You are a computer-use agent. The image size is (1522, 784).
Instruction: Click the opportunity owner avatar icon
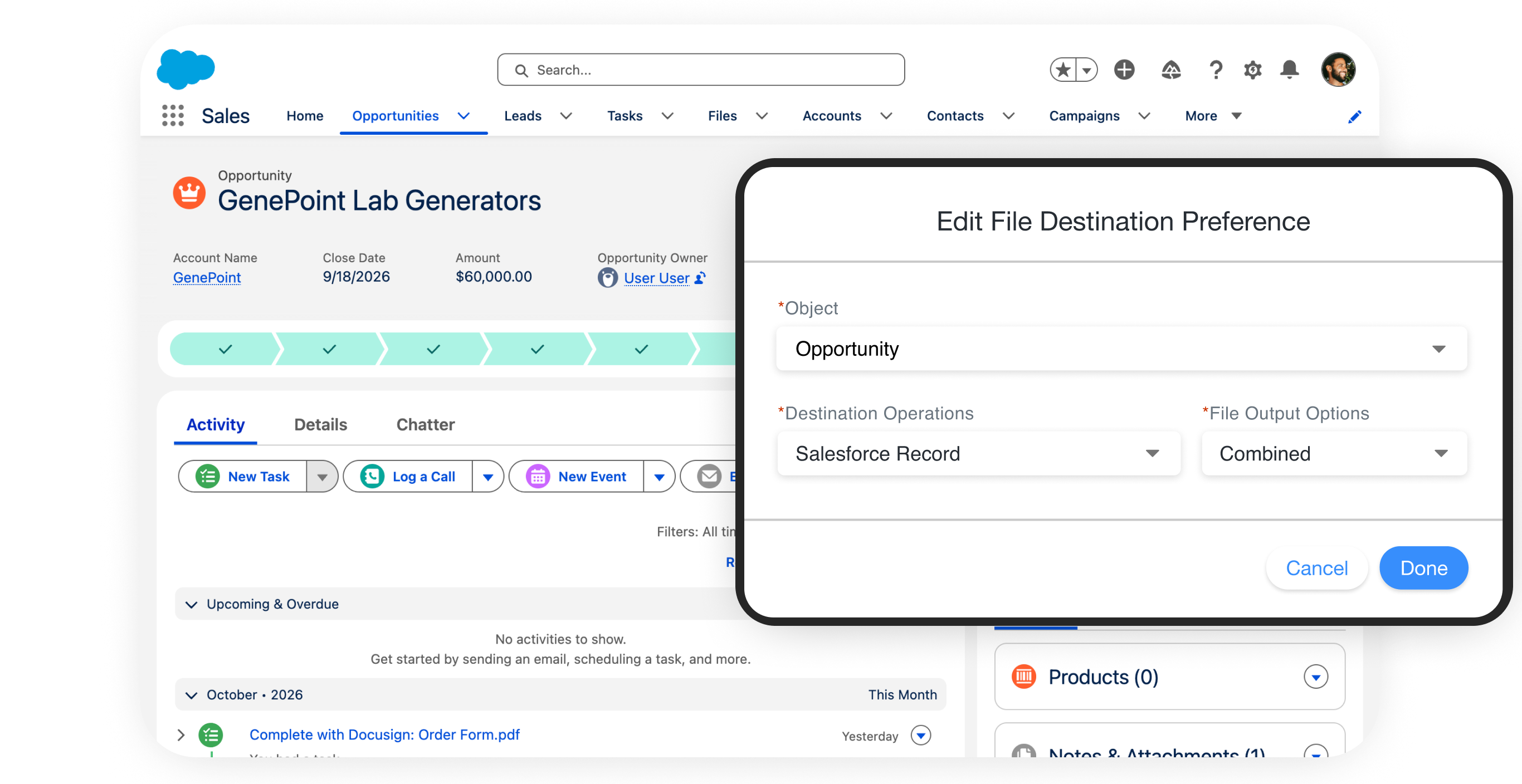607,277
